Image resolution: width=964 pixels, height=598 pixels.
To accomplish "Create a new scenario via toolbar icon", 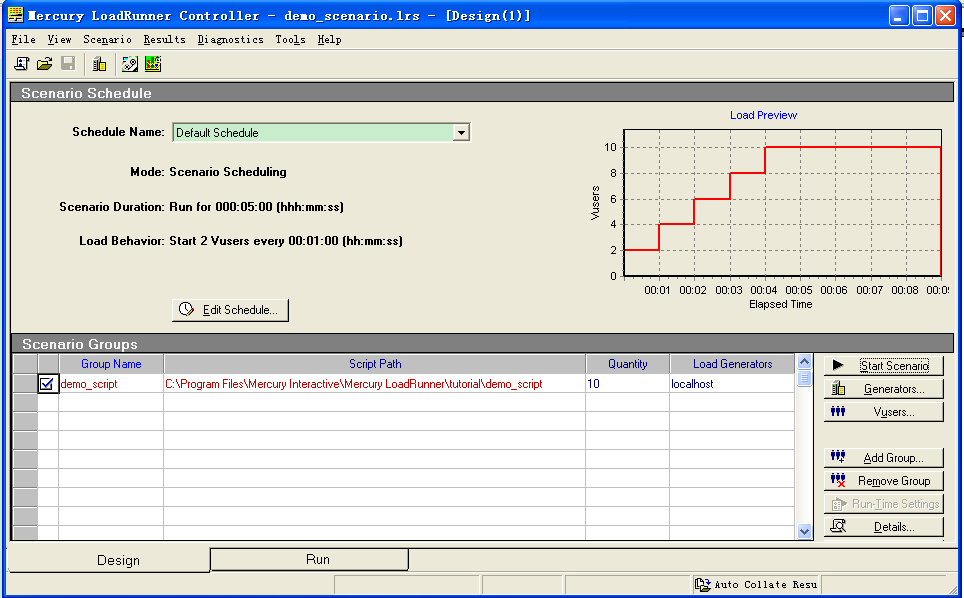I will (21, 62).
